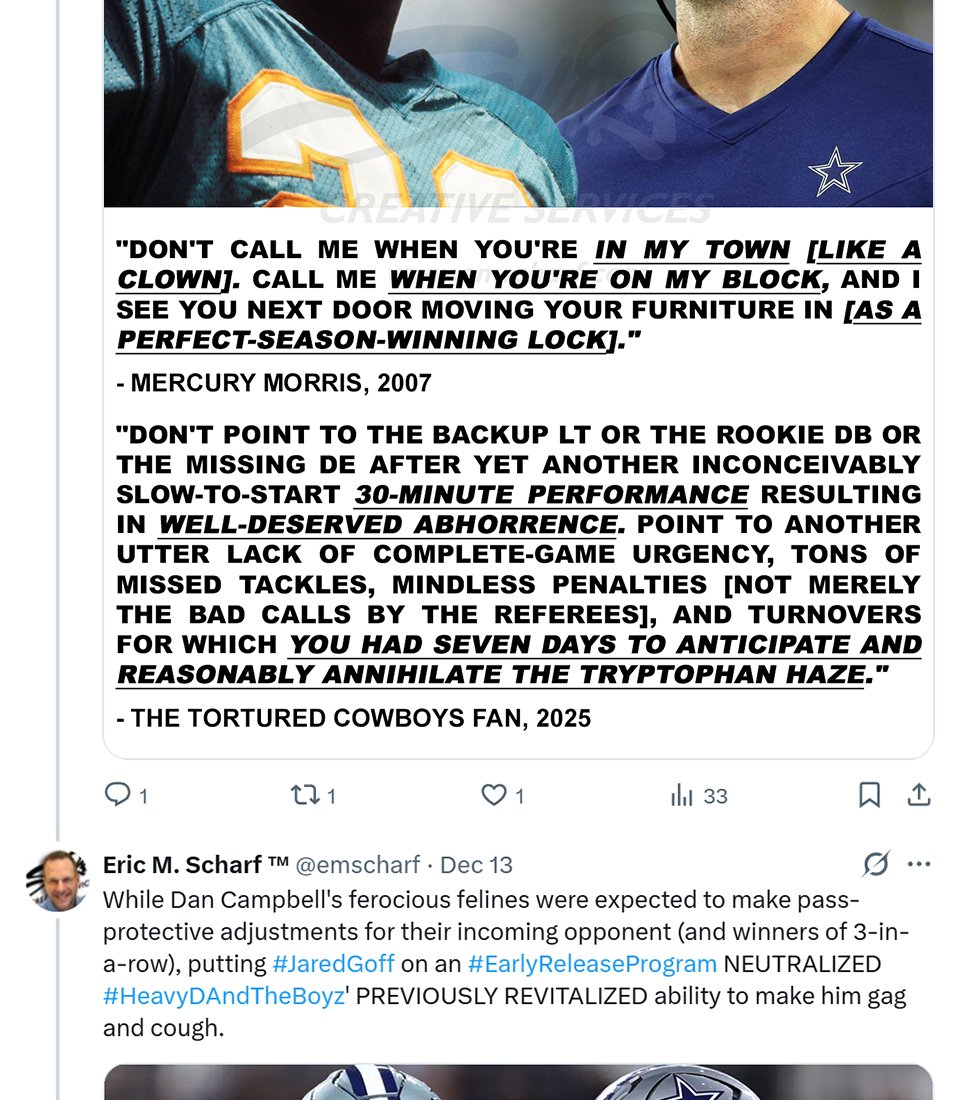960x1100 pixels.
Task: Visit the @emscharf handle link
Action: coord(355,864)
